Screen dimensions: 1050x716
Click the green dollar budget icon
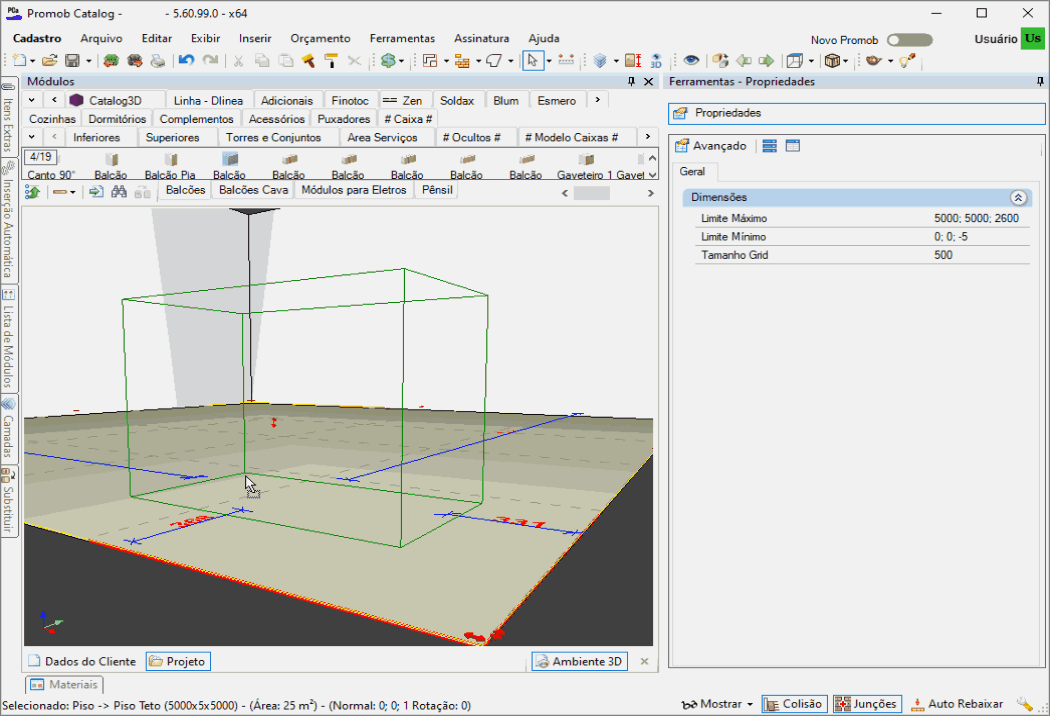tap(388, 61)
